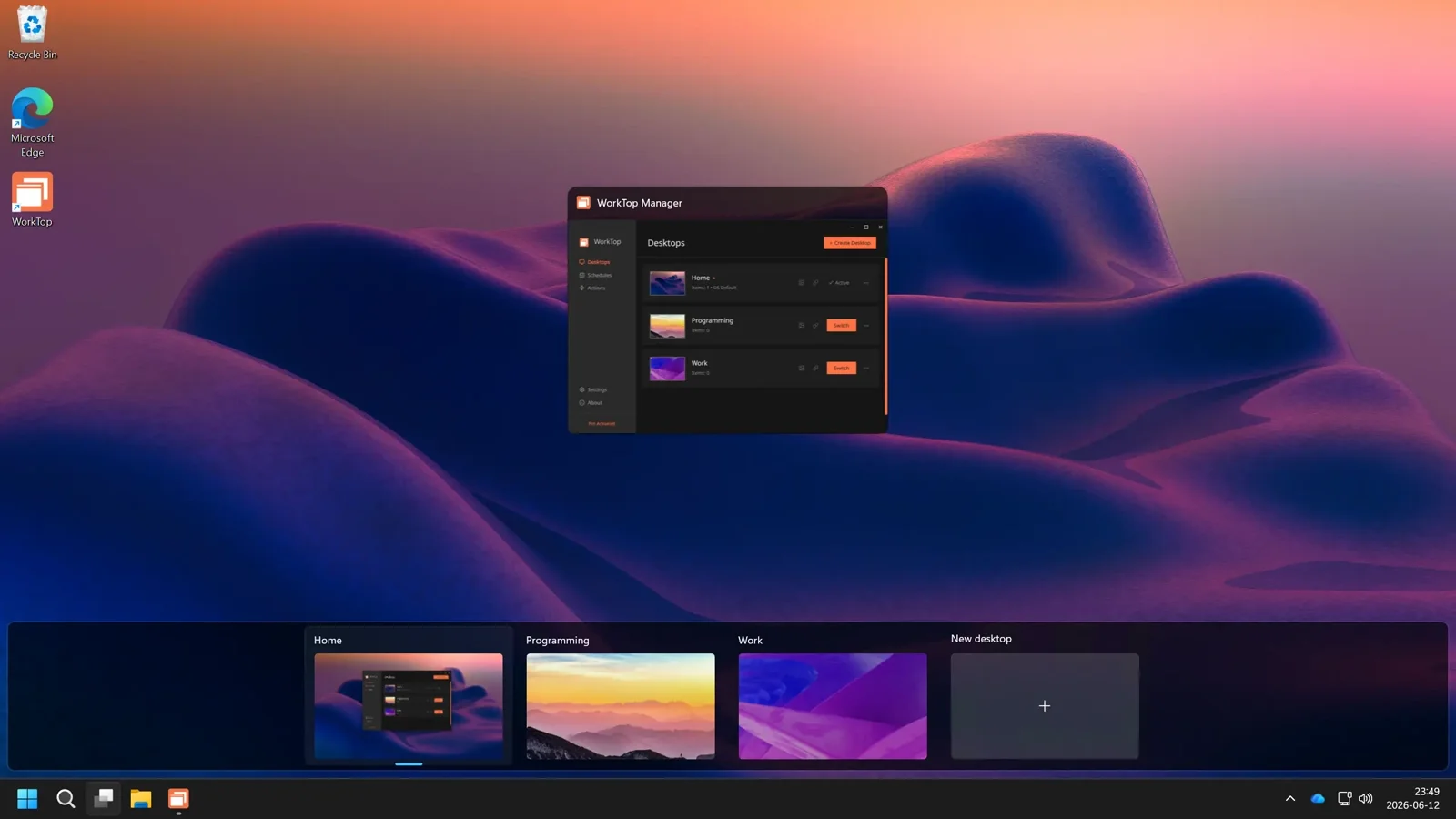Image resolution: width=1456 pixels, height=819 pixels.
Task: Open the more options dots for Home
Action: 866,283
